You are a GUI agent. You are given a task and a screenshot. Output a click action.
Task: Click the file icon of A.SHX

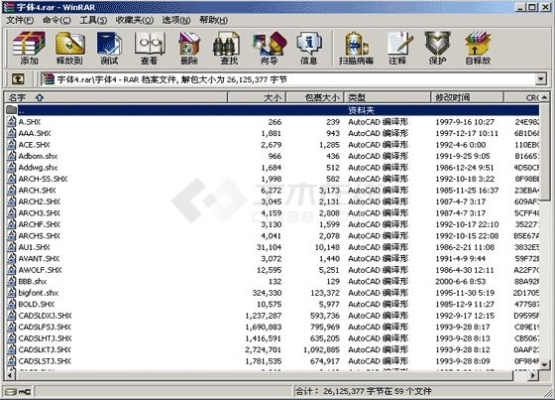tap(11, 122)
